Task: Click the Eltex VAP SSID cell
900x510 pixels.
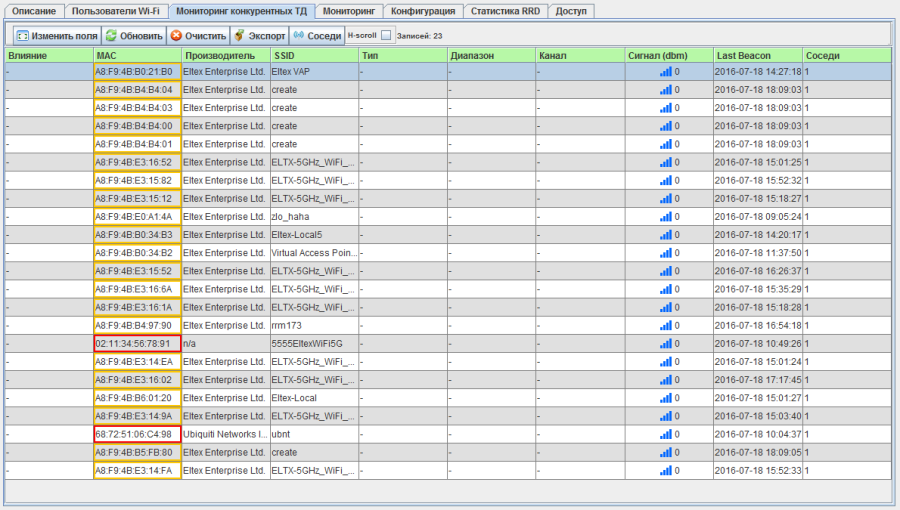Action: coord(315,72)
